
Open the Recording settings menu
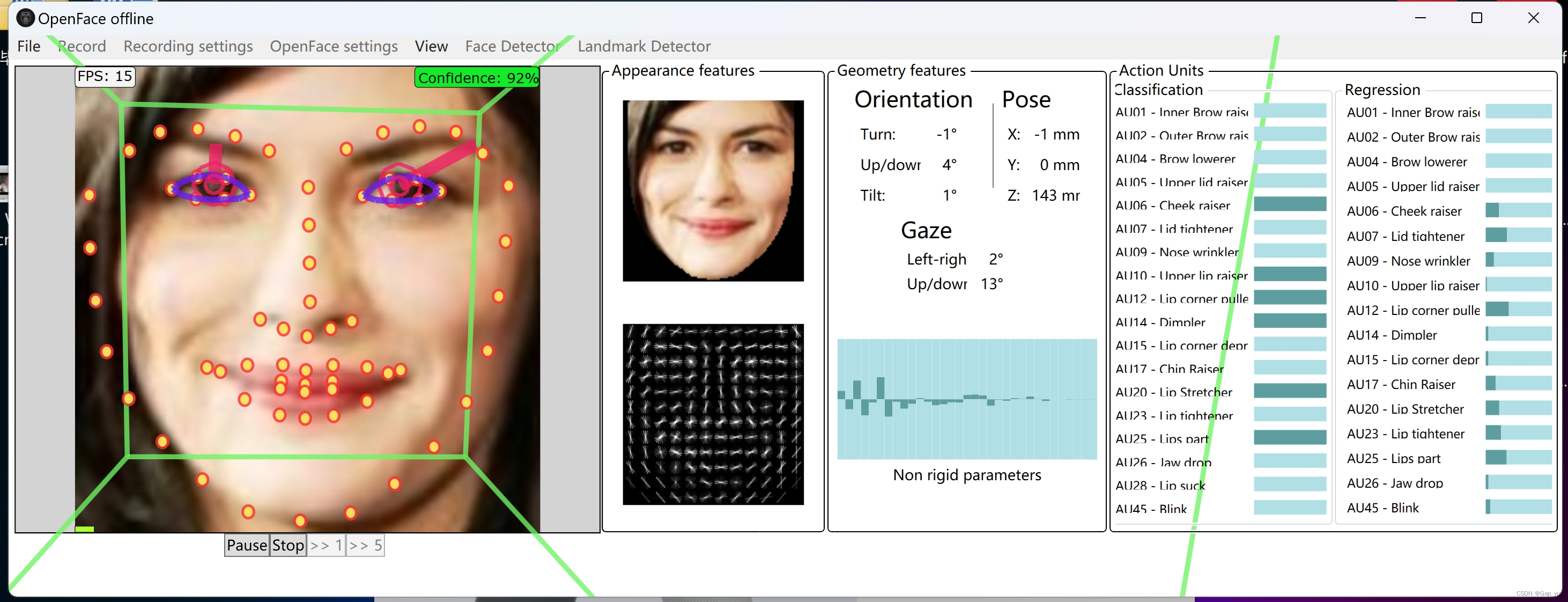click(188, 46)
